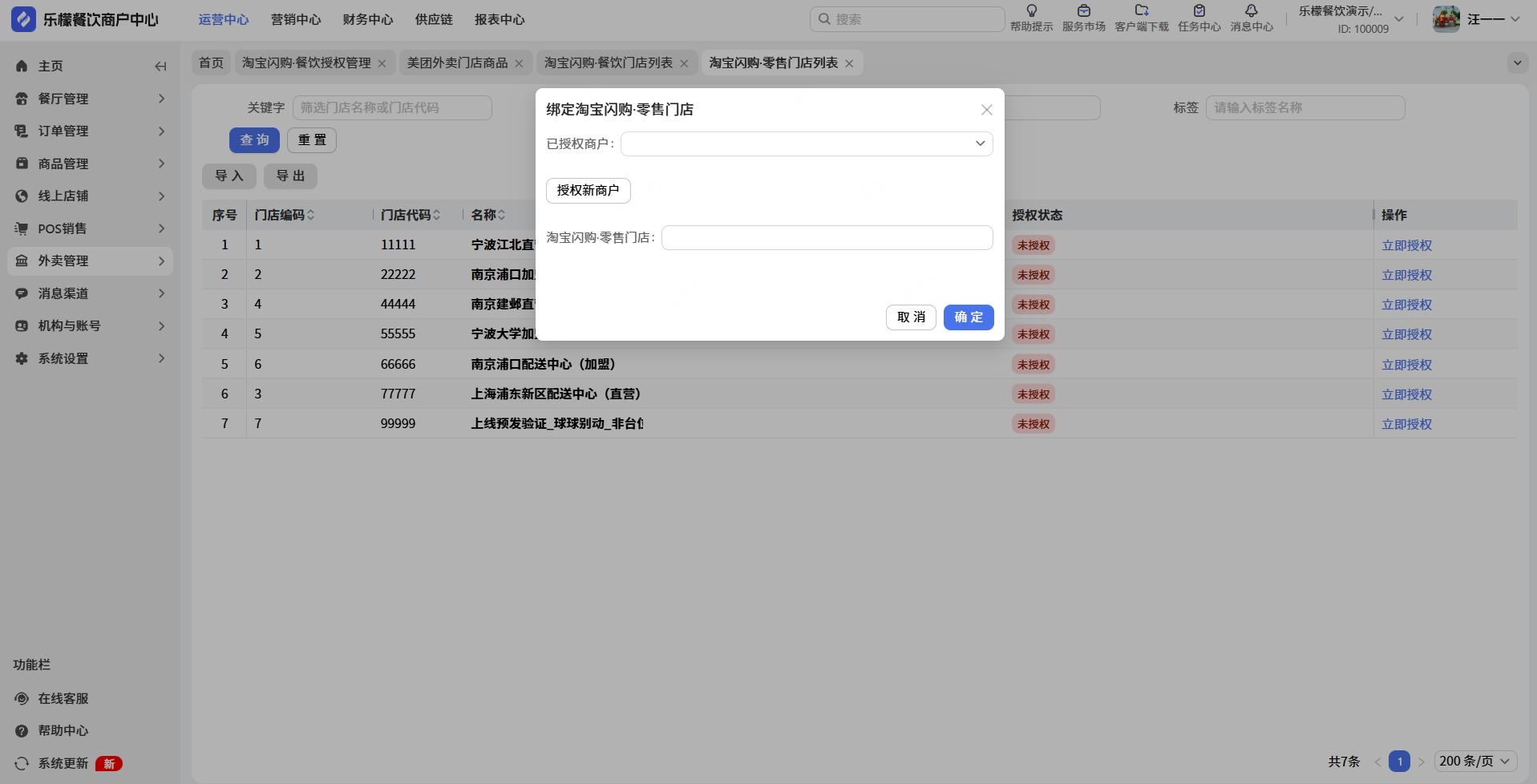Open 任务中心 clipboard icon

1199,11
